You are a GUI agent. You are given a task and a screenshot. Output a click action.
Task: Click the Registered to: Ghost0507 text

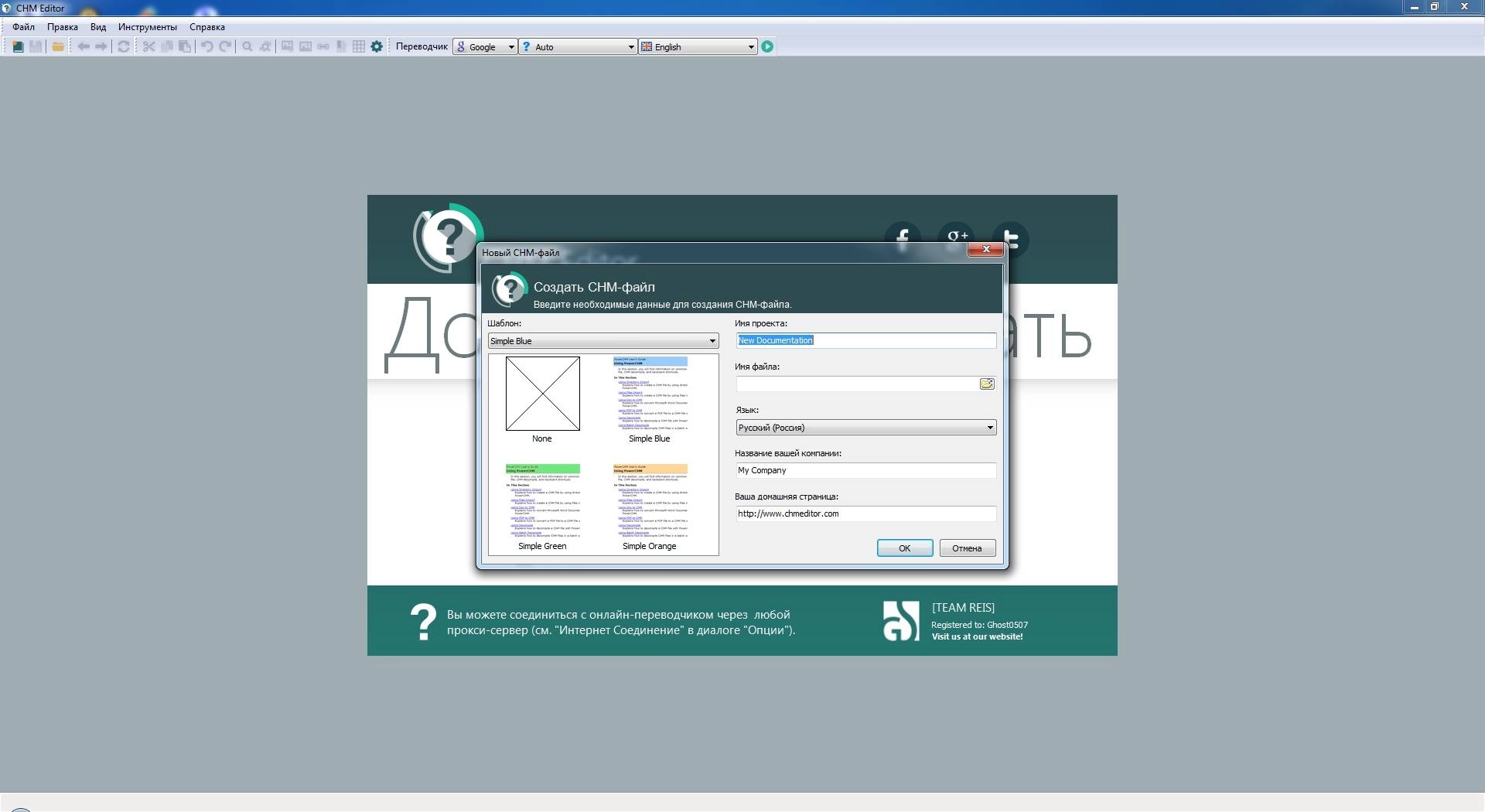[979, 625]
